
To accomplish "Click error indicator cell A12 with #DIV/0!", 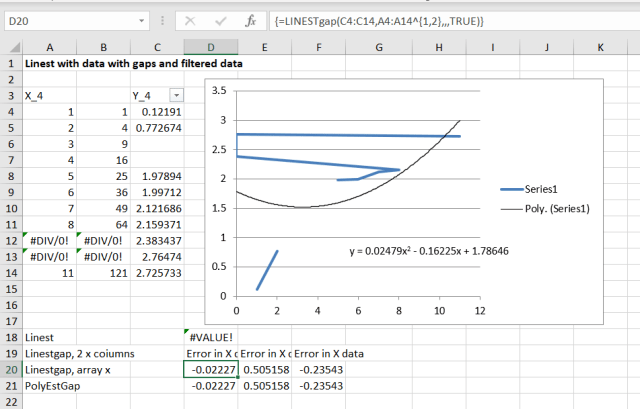I will 50,241.
